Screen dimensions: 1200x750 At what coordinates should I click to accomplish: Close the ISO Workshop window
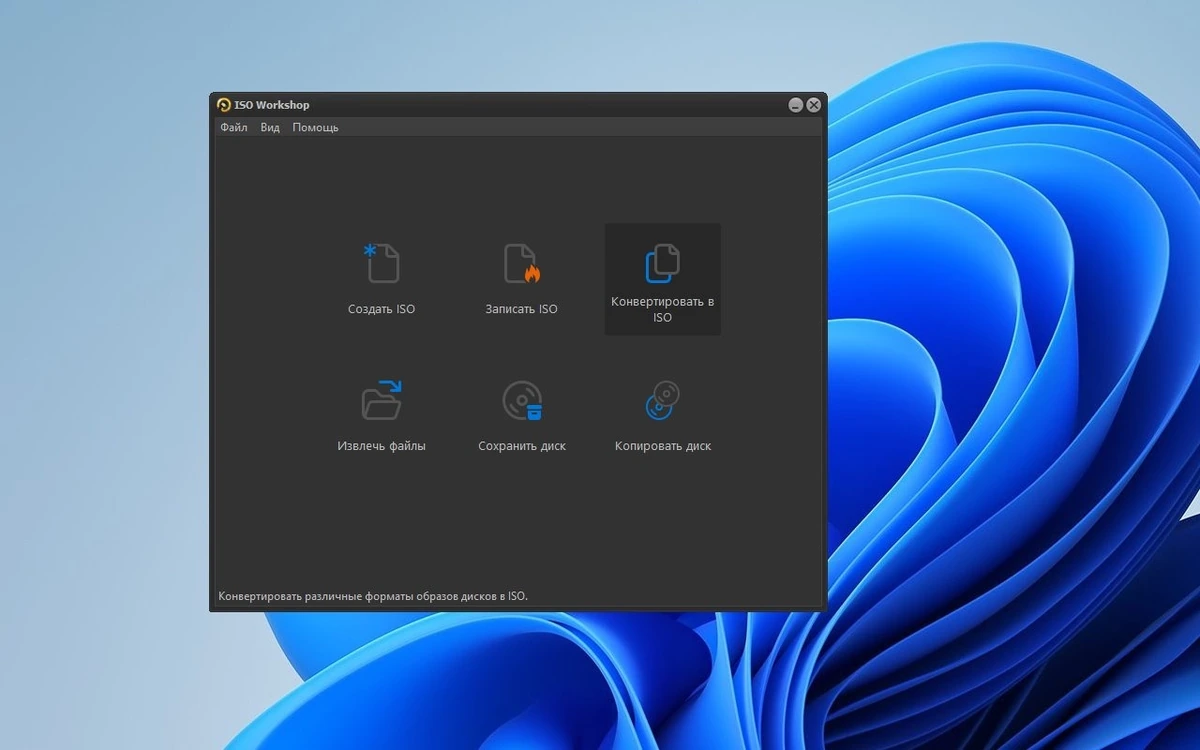pos(814,105)
